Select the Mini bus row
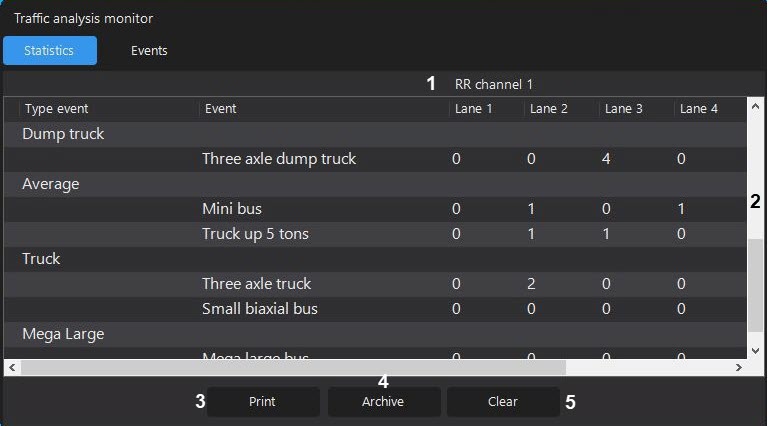Image resolution: width=769 pixels, height=426 pixels. tap(232, 209)
